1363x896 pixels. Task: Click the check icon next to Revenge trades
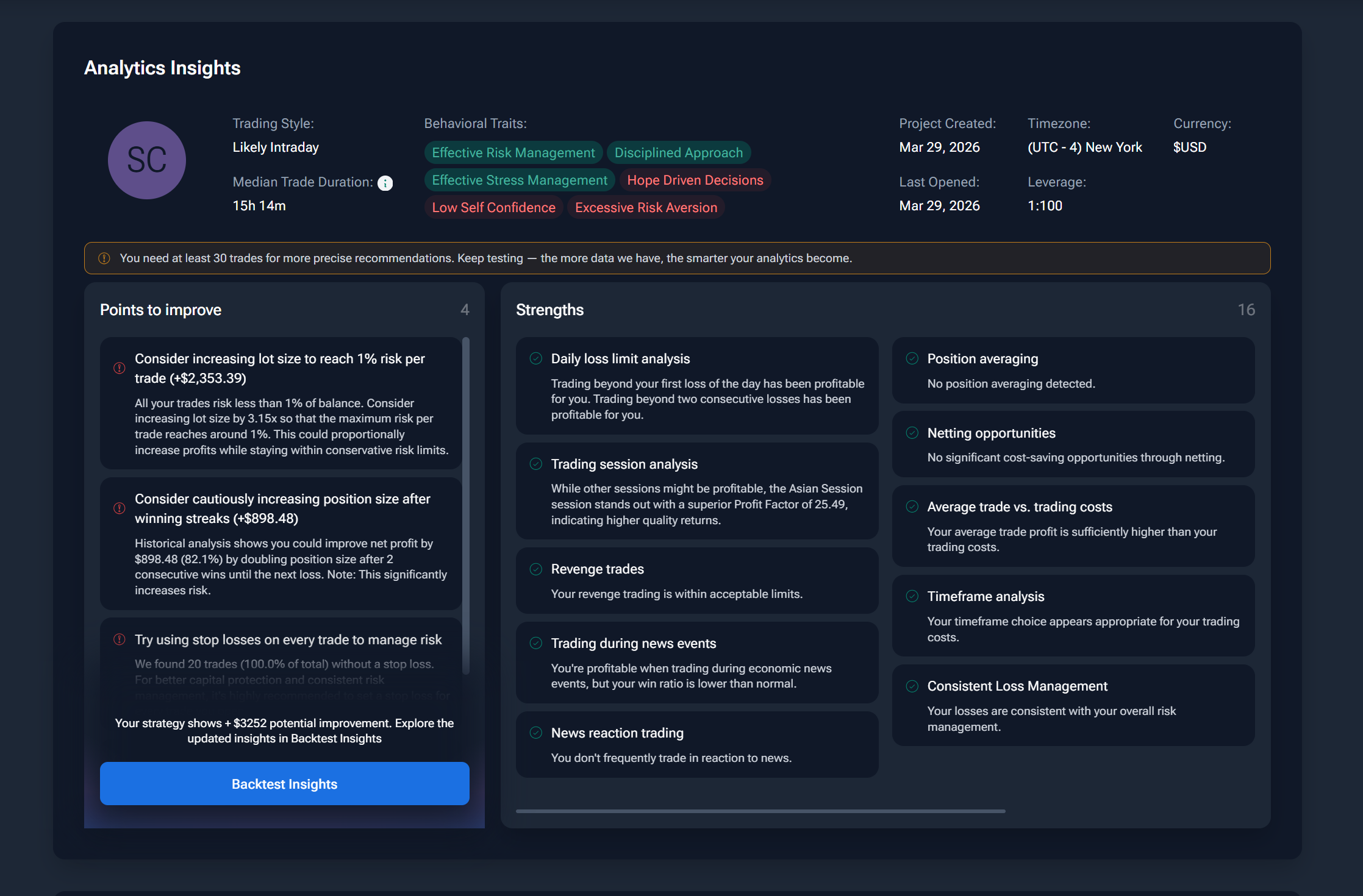(x=536, y=569)
